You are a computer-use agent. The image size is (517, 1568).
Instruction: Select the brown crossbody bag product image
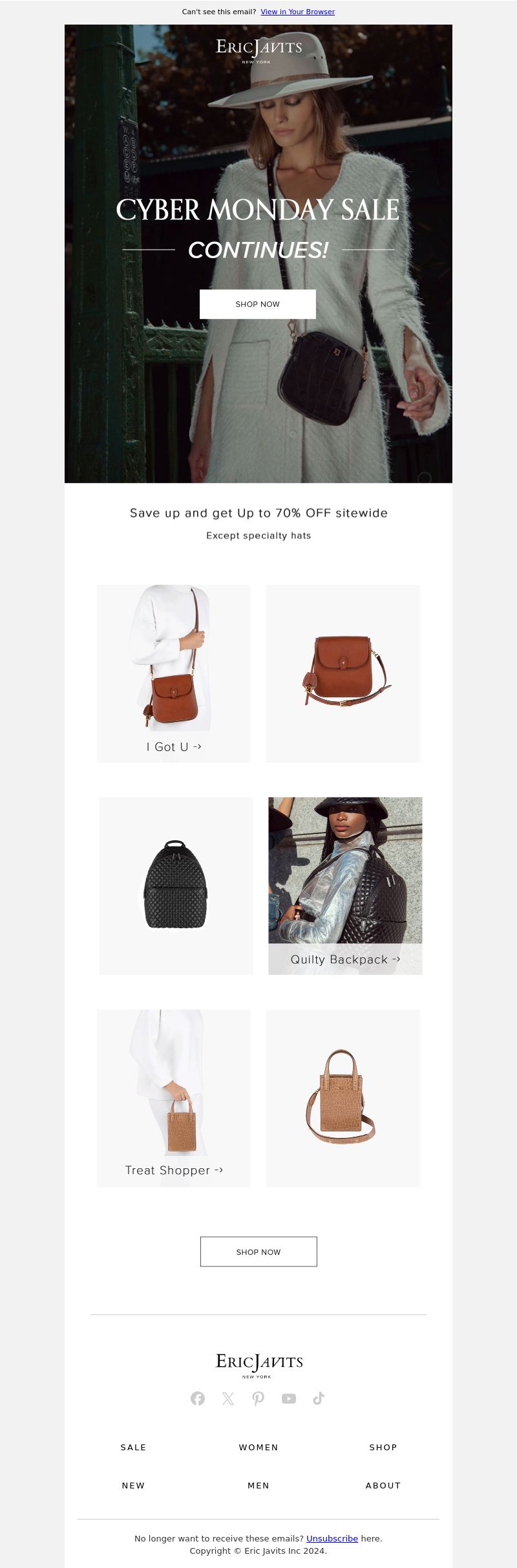click(x=343, y=673)
